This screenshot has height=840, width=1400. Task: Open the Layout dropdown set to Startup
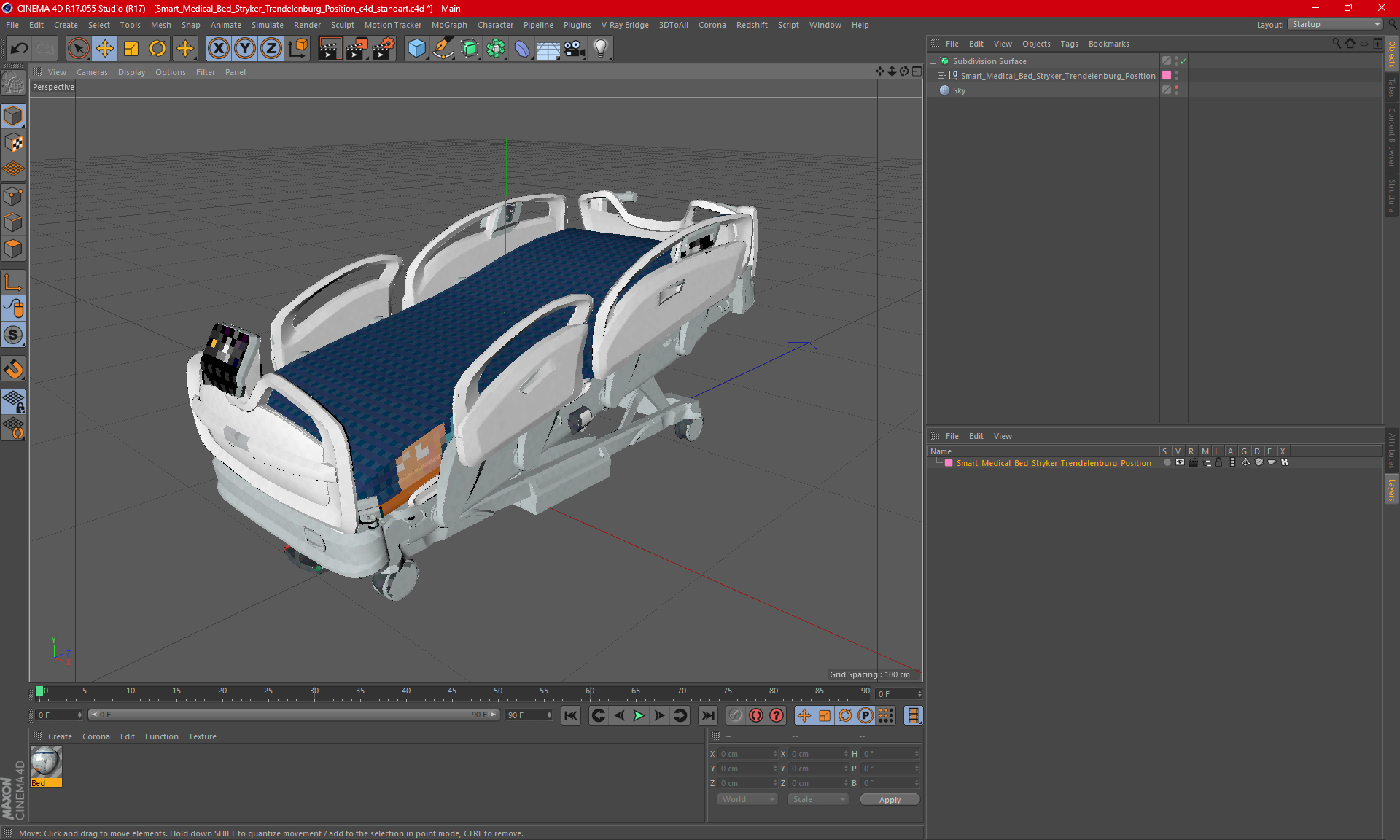1335,24
